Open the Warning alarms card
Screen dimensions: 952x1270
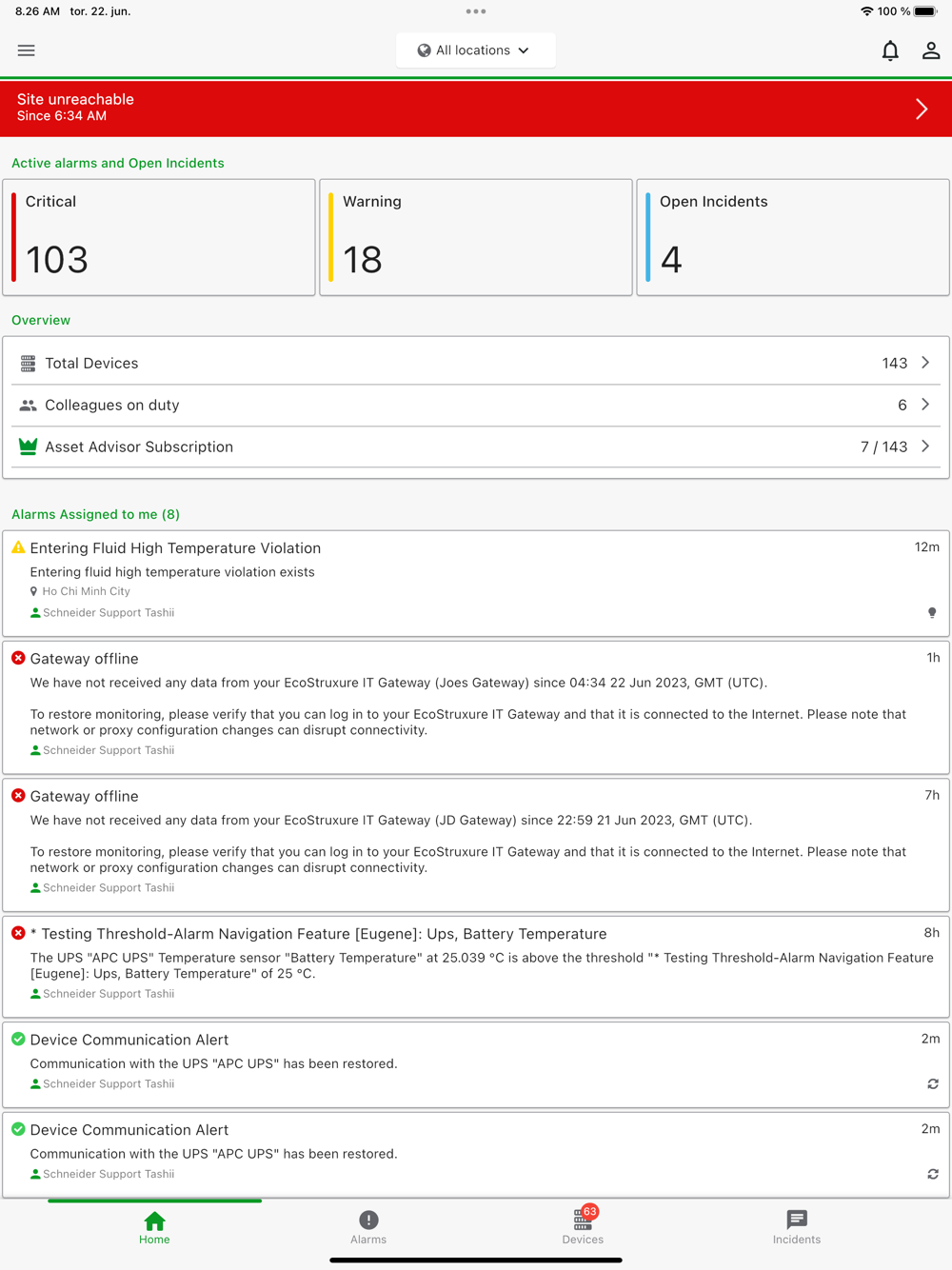click(x=476, y=237)
